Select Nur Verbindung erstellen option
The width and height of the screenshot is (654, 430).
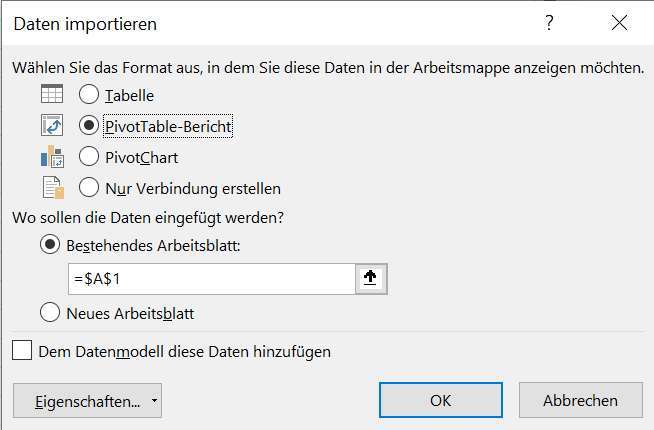(x=89, y=188)
